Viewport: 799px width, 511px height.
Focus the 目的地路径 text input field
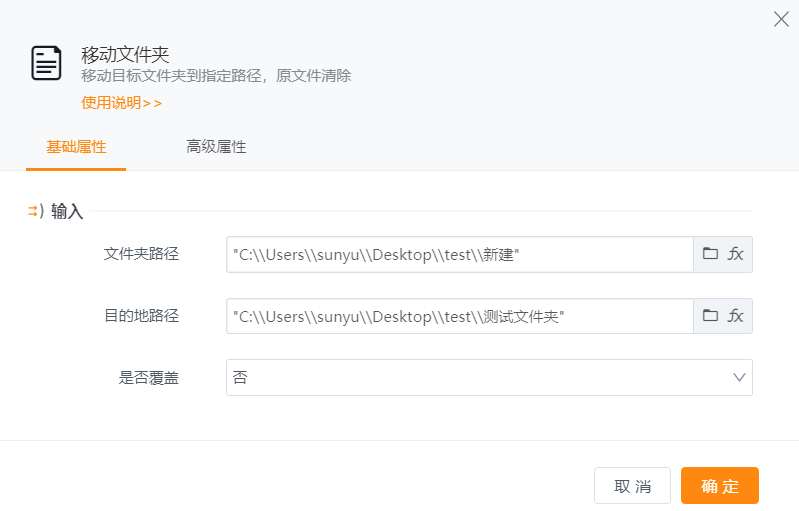pos(458,316)
